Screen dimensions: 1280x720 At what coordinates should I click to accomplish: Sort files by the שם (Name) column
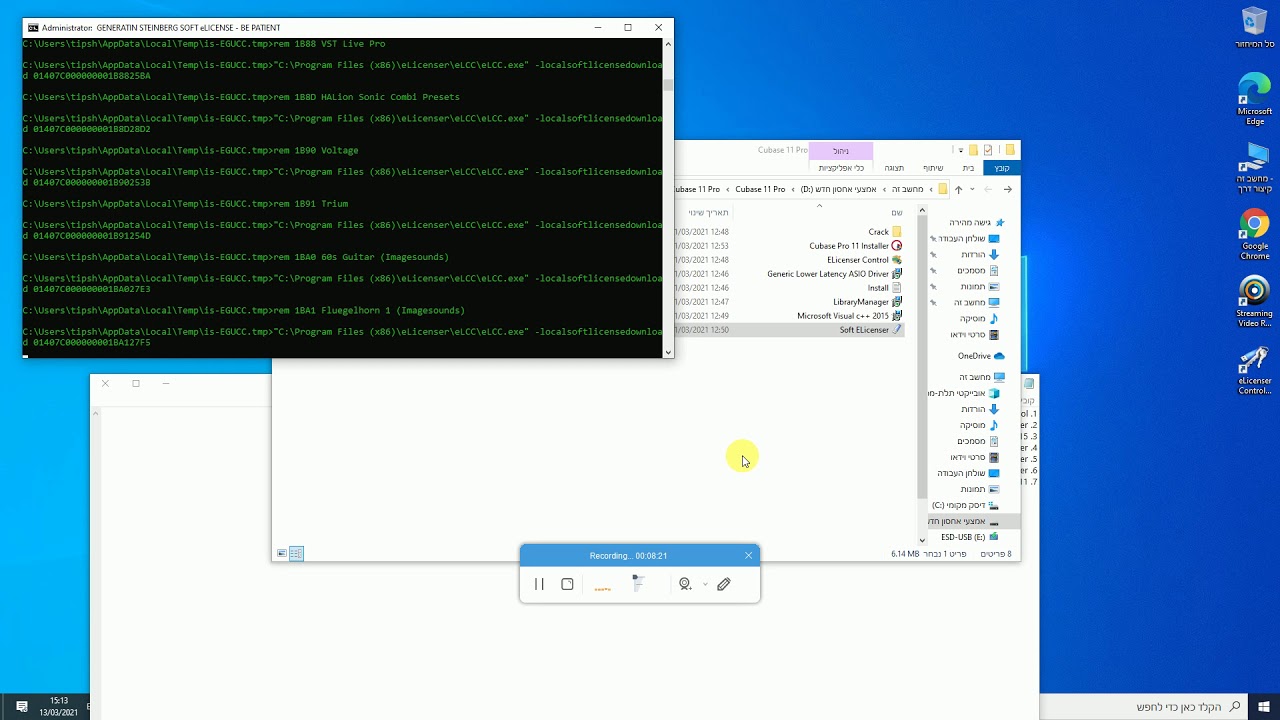pyautogui.click(x=897, y=212)
